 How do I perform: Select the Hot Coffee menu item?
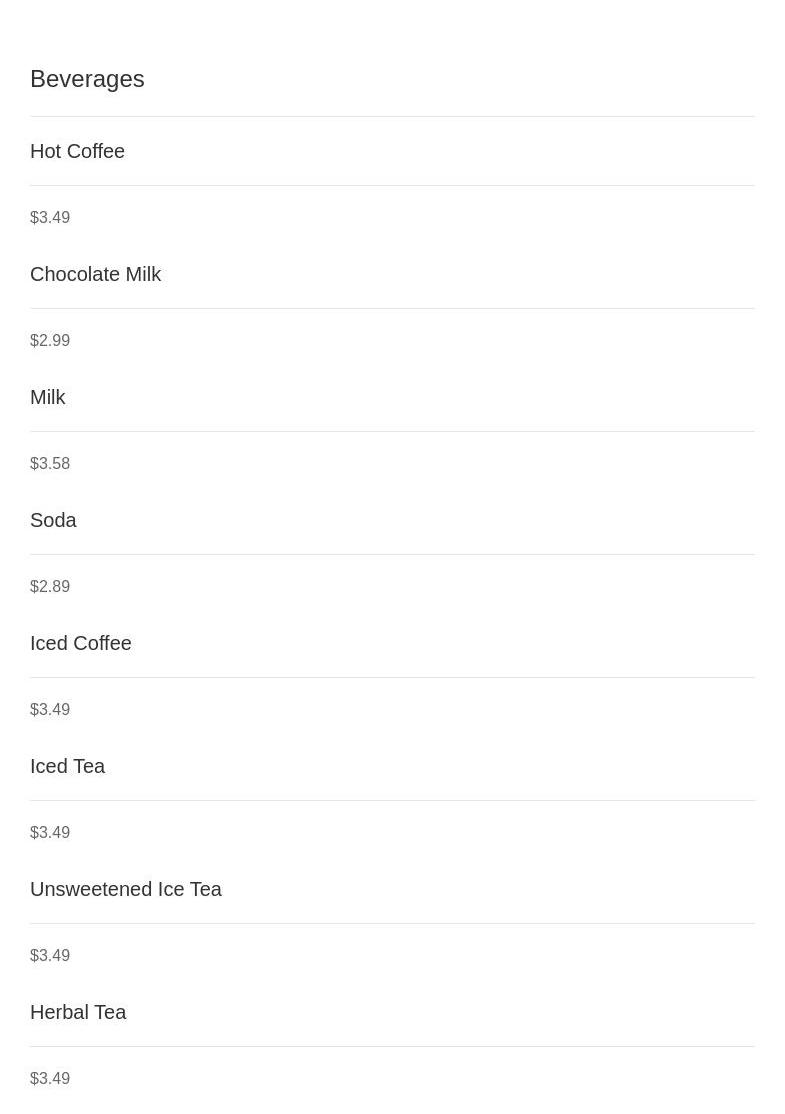click(77, 151)
